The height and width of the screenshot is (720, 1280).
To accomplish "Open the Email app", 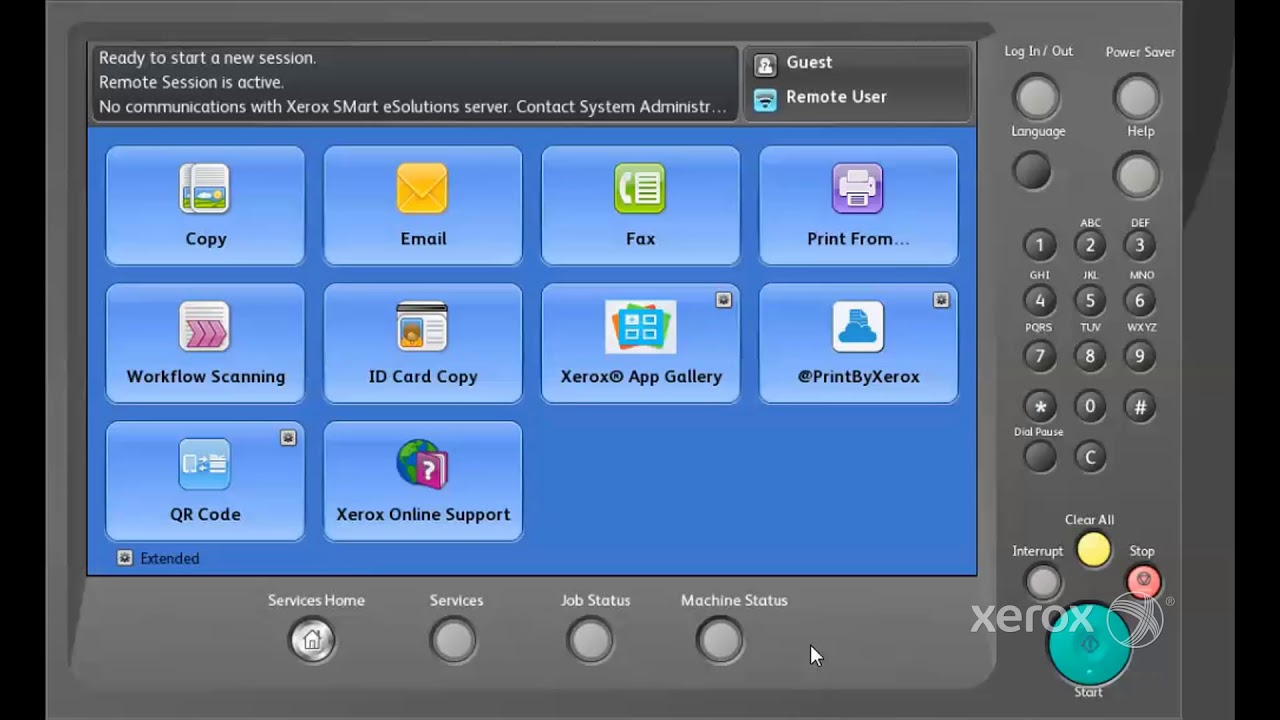I will (422, 205).
